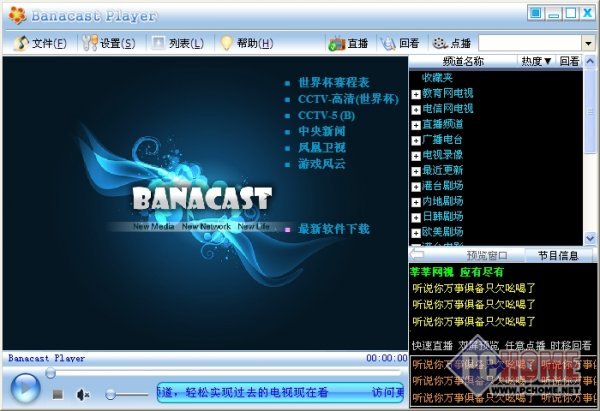Image resolution: width=600 pixels, height=411 pixels.
Task: Click the 回看 column header
Action: coord(569,61)
